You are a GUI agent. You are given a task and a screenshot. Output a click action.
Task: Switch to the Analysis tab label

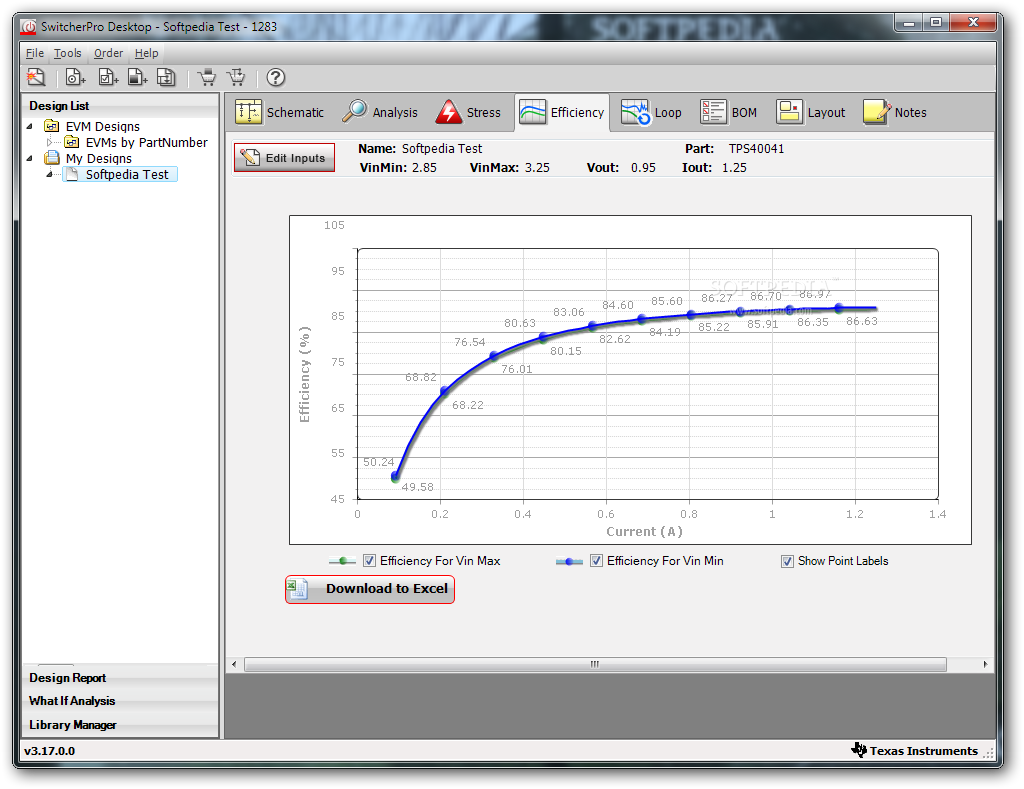coord(395,112)
